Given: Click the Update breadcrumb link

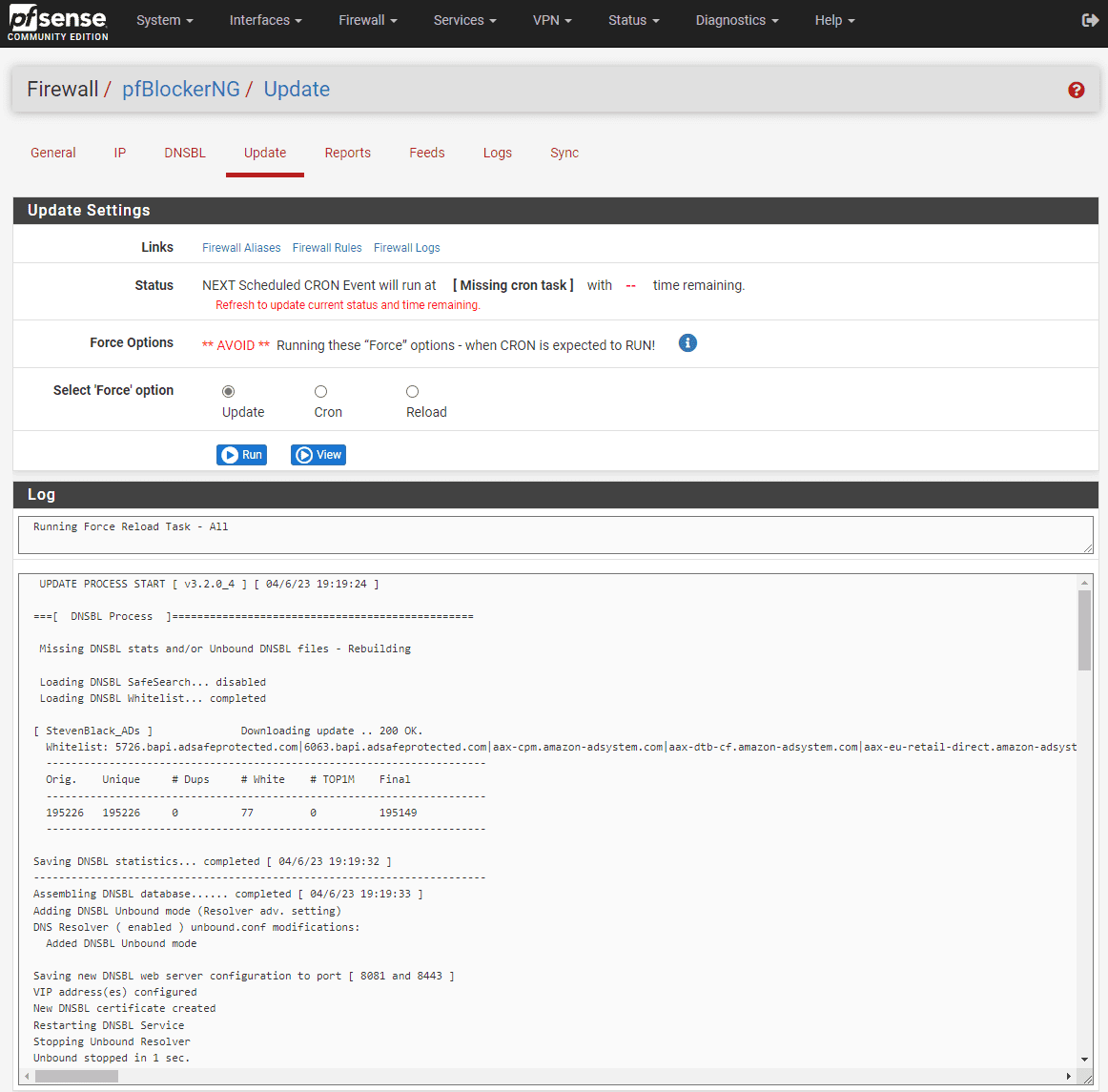Looking at the screenshot, I should pyautogui.click(x=297, y=89).
